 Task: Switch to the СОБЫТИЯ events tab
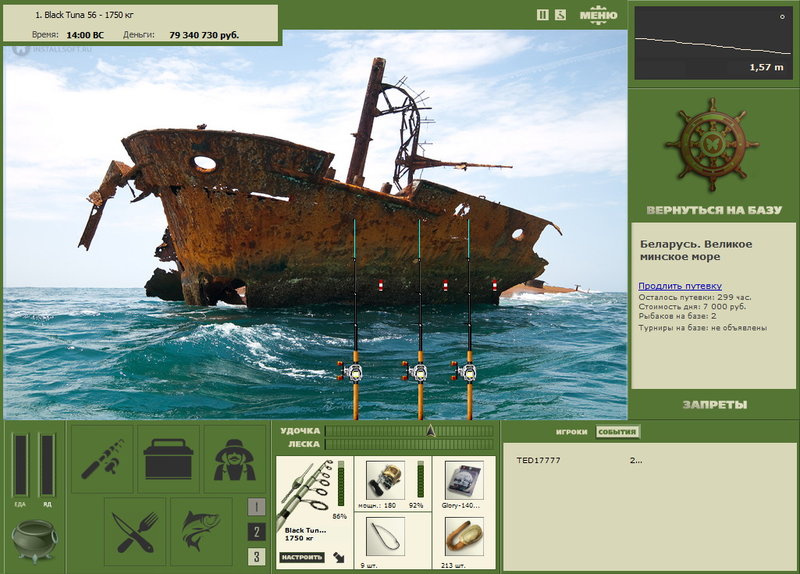[x=617, y=432]
